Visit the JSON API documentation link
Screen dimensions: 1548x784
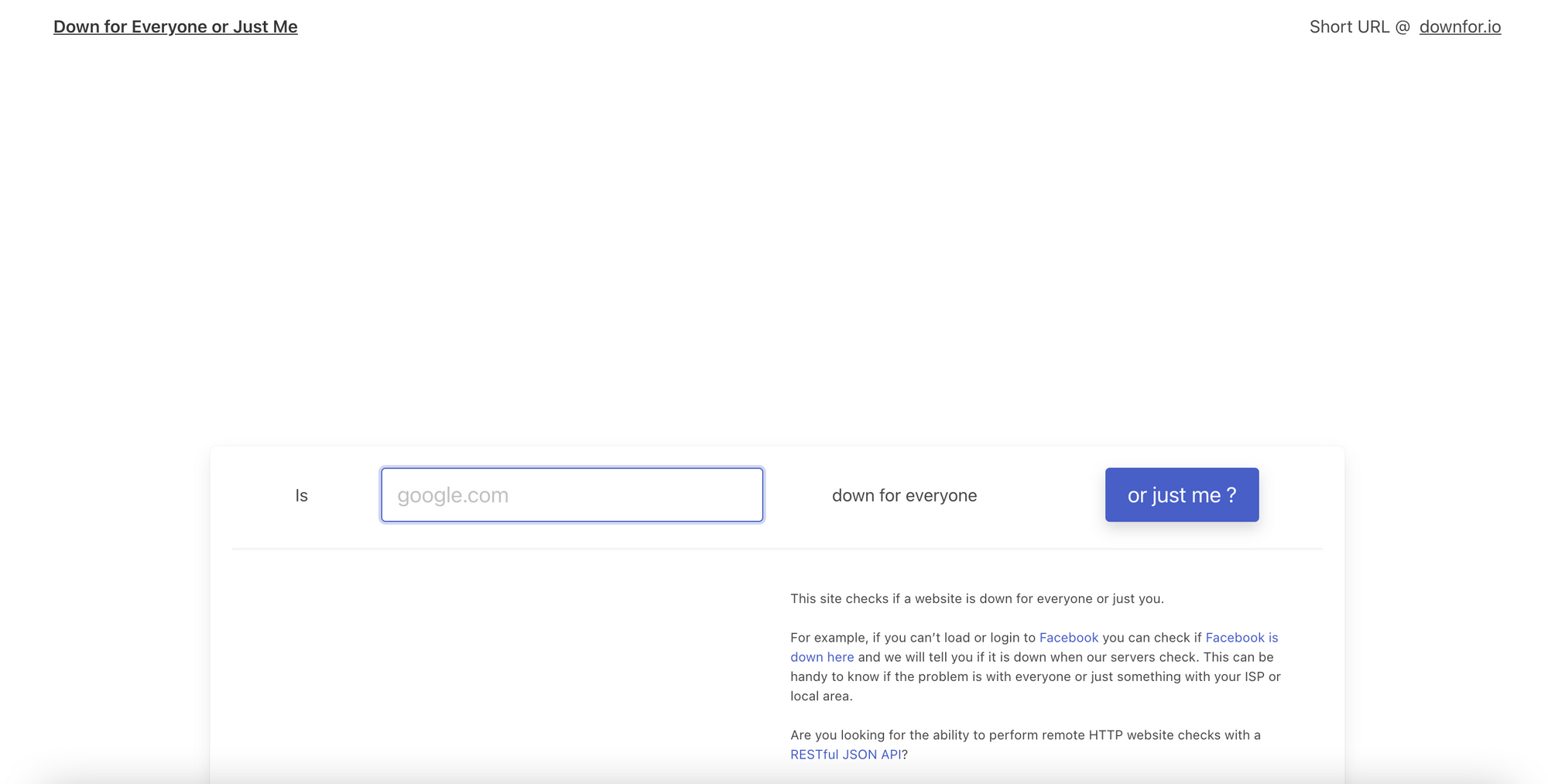[846, 754]
